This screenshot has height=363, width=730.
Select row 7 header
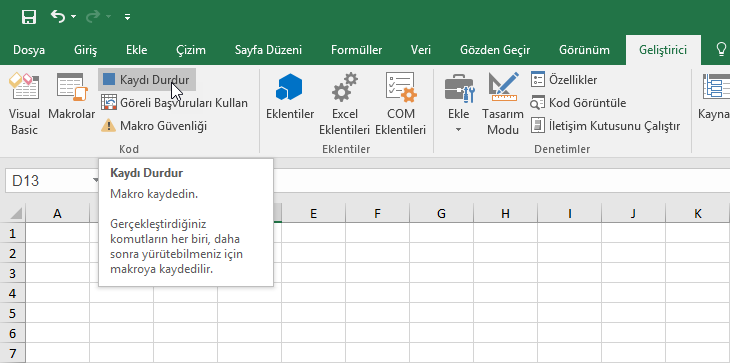coord(13,353)
